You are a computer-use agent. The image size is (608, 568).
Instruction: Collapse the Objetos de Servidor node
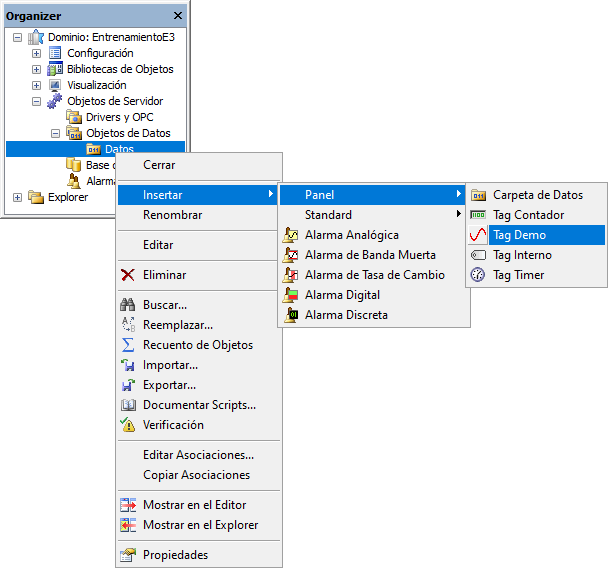tap(36, 101)
